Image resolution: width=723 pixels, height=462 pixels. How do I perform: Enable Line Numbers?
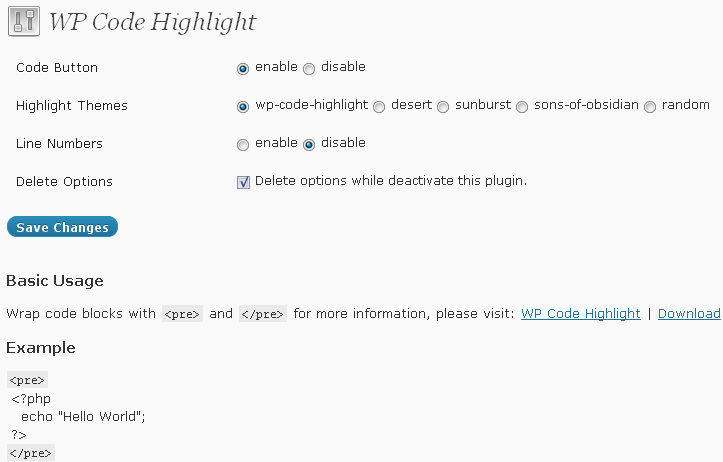(243, 145)
